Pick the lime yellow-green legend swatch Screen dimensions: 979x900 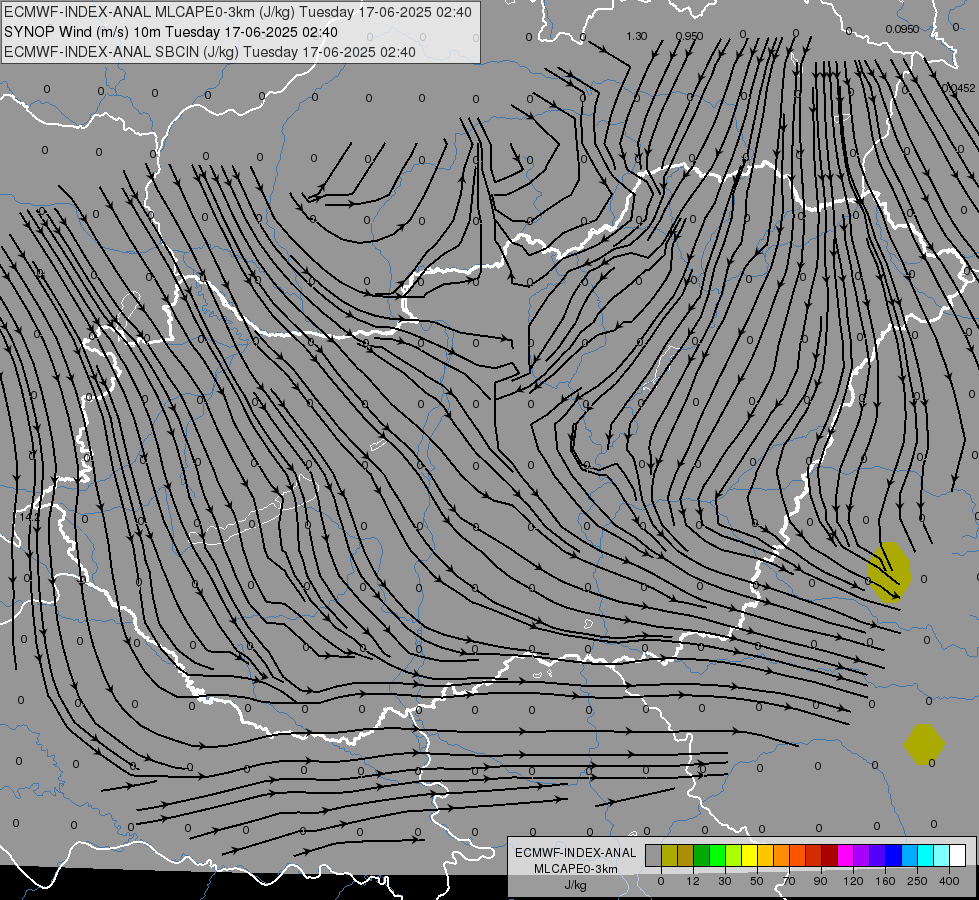(x=734, y=855)
